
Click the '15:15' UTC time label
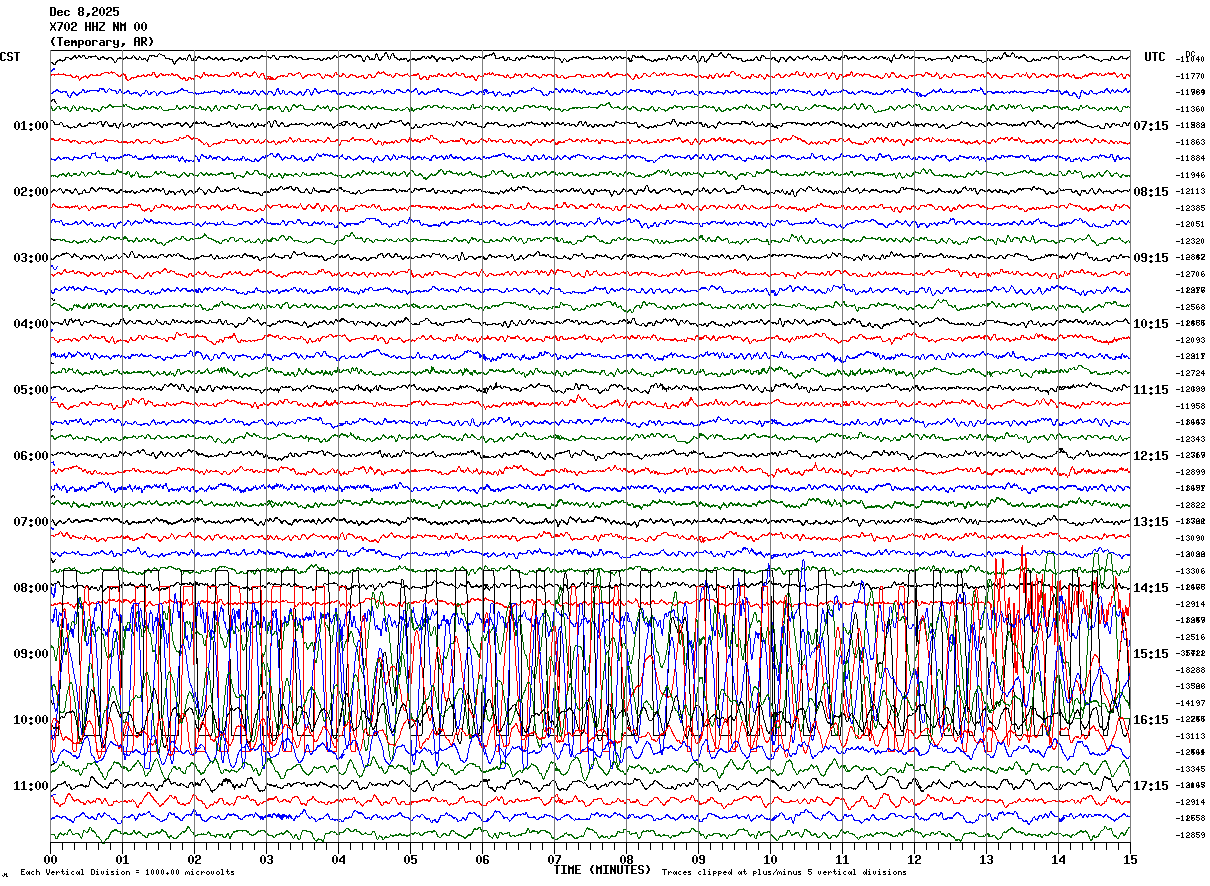click(x=1151, y=654)
